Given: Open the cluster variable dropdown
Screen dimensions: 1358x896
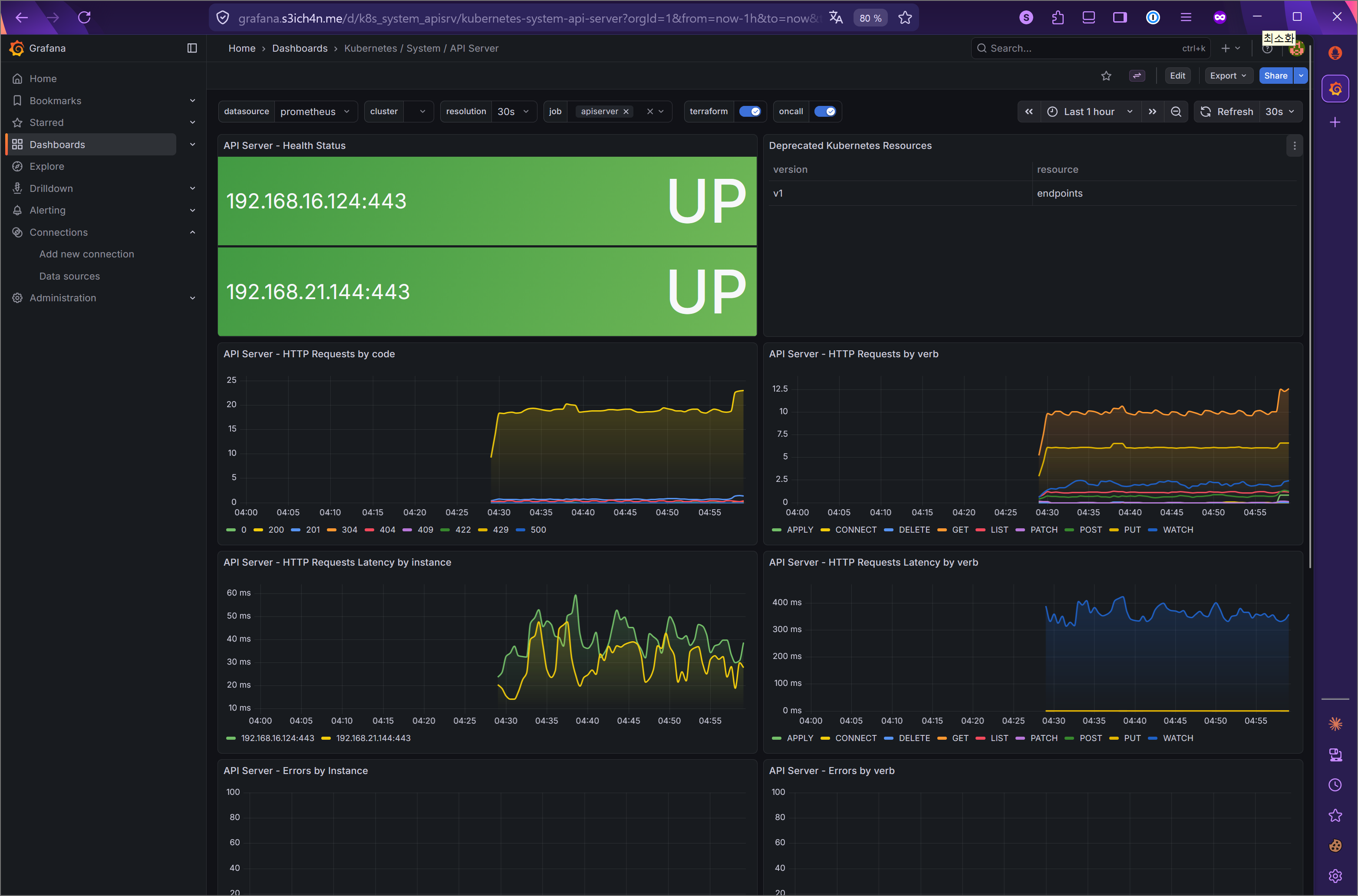Looking at the screenshot, I should (422, 112).
